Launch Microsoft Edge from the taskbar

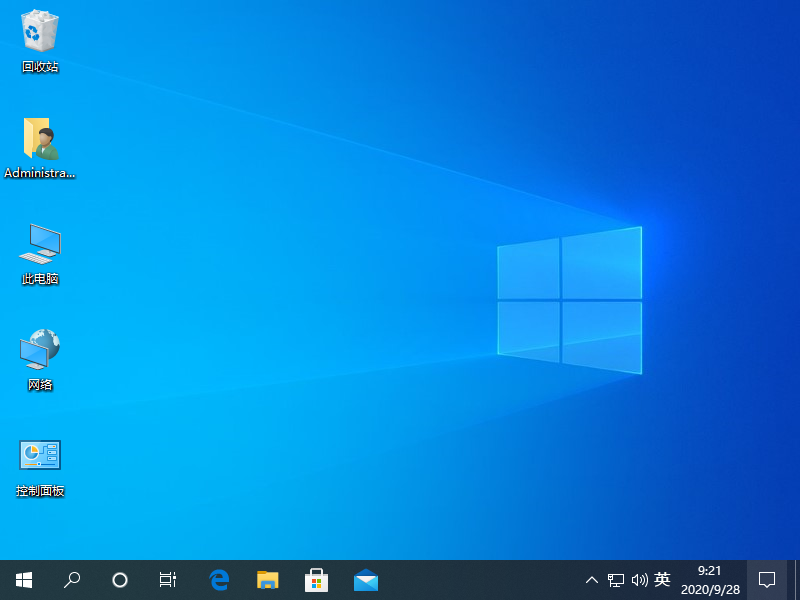tap(219, 580)
